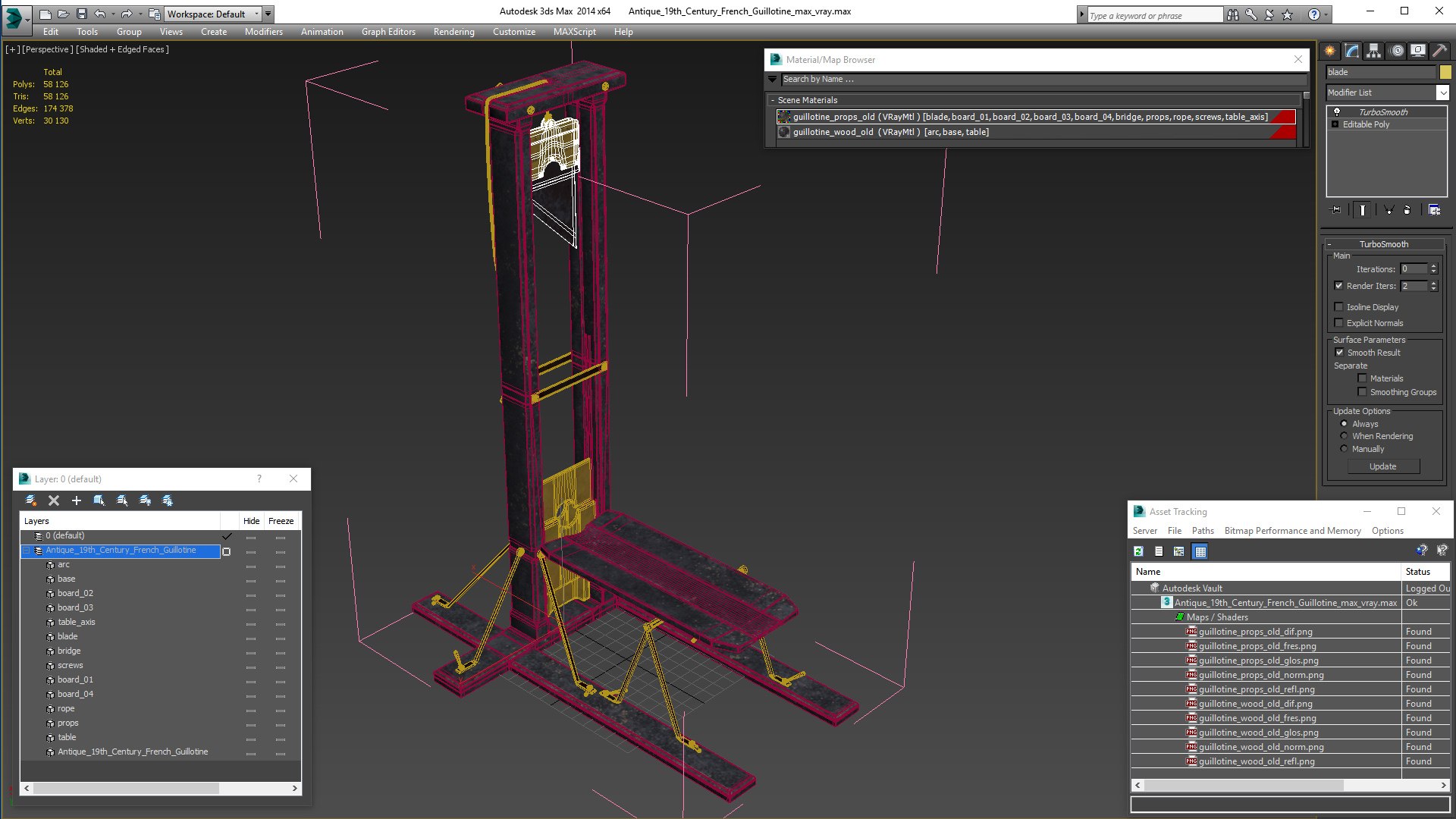Screen dimensions: 1456x819
Task: Click Freeze column header in Layer dialog
Action: tap(281, 521)
